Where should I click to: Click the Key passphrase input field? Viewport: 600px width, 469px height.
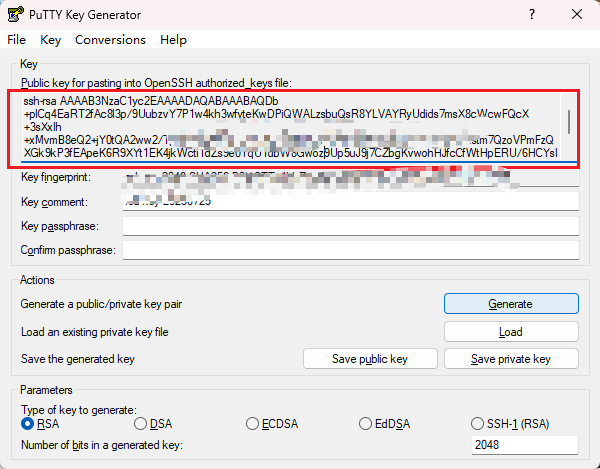click(350, 226)
